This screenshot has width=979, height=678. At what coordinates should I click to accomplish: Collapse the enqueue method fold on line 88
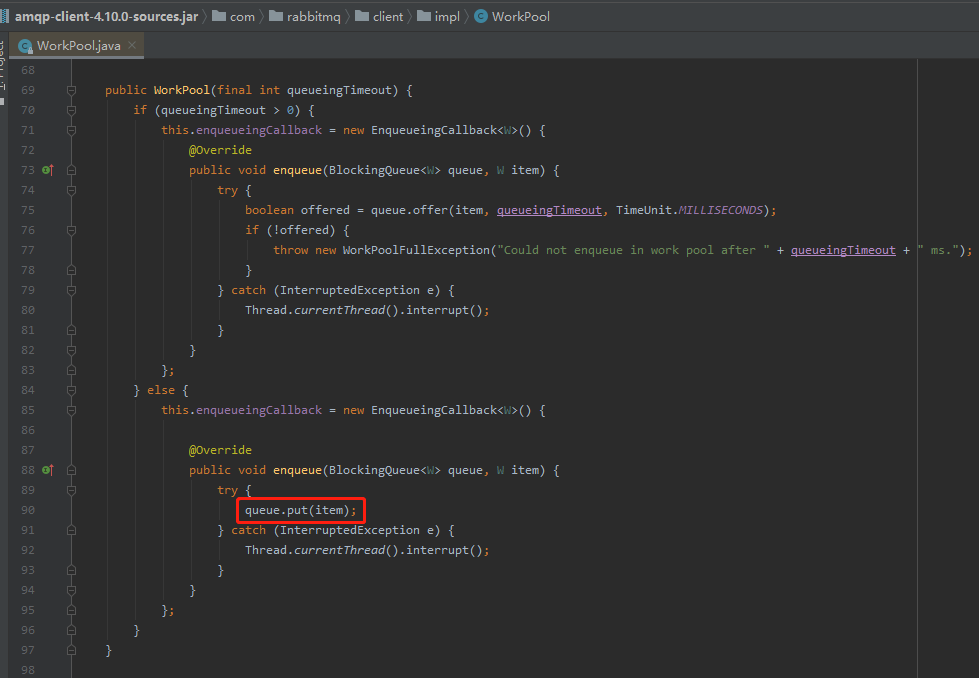[x=71, y=470]
